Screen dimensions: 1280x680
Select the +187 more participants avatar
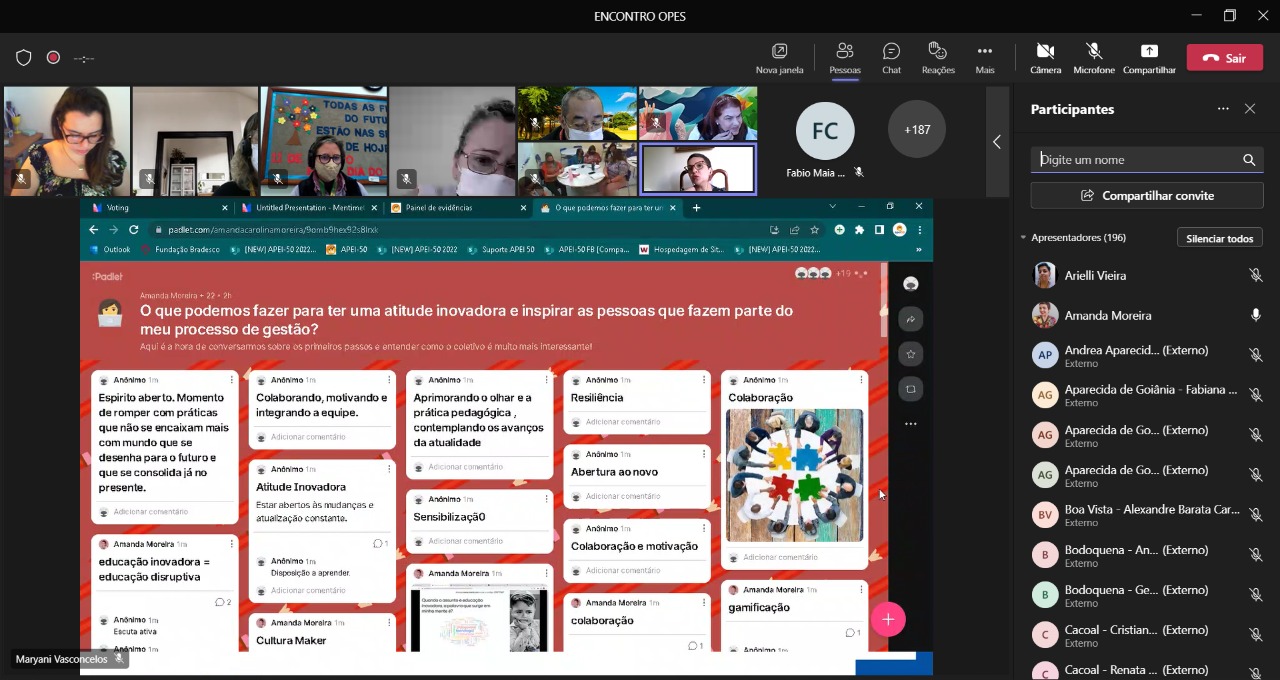[x=916, y=130]
